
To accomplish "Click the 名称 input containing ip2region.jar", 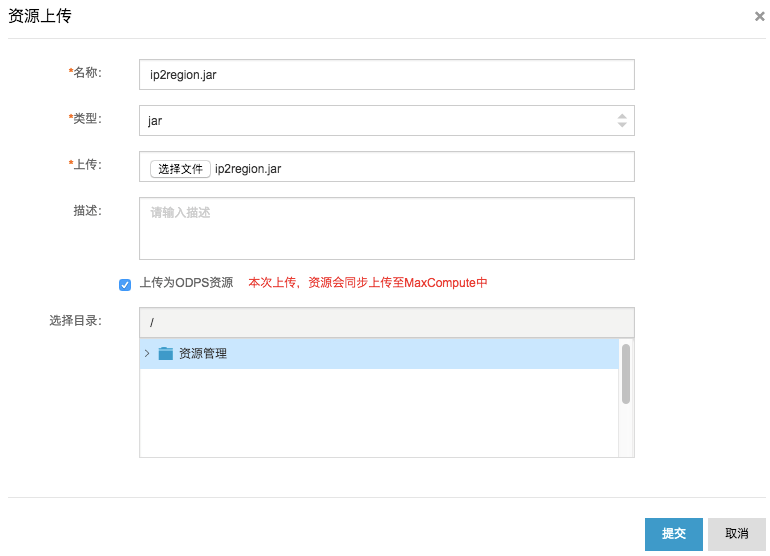I will pos(386,74).
